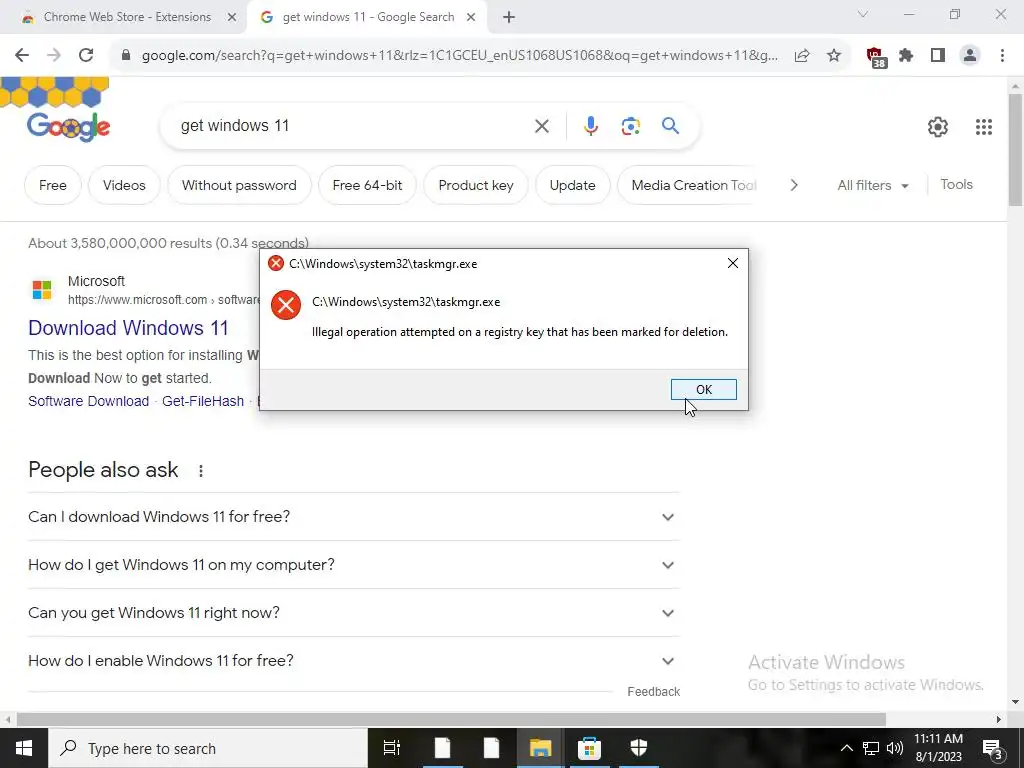1024x768 pixels.
Task: Select the Product key filter chip
Action: pos(476,185)
